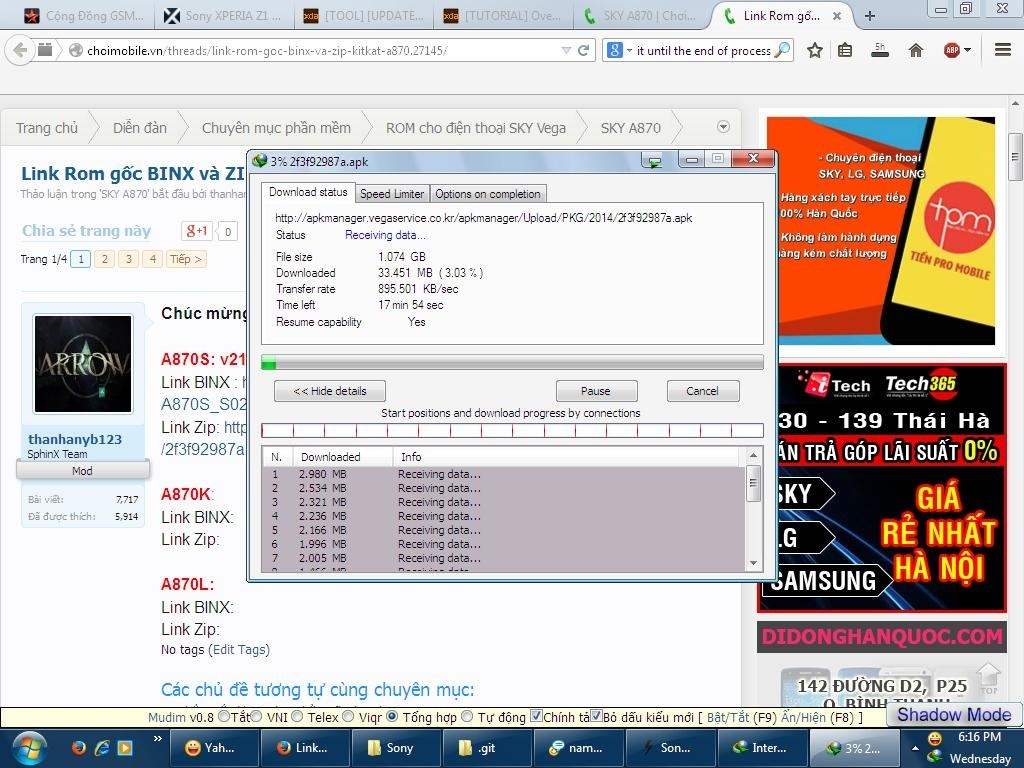Click the Google search engine icon
This screenshot has width=1024, height=768.
click(615, 50)
